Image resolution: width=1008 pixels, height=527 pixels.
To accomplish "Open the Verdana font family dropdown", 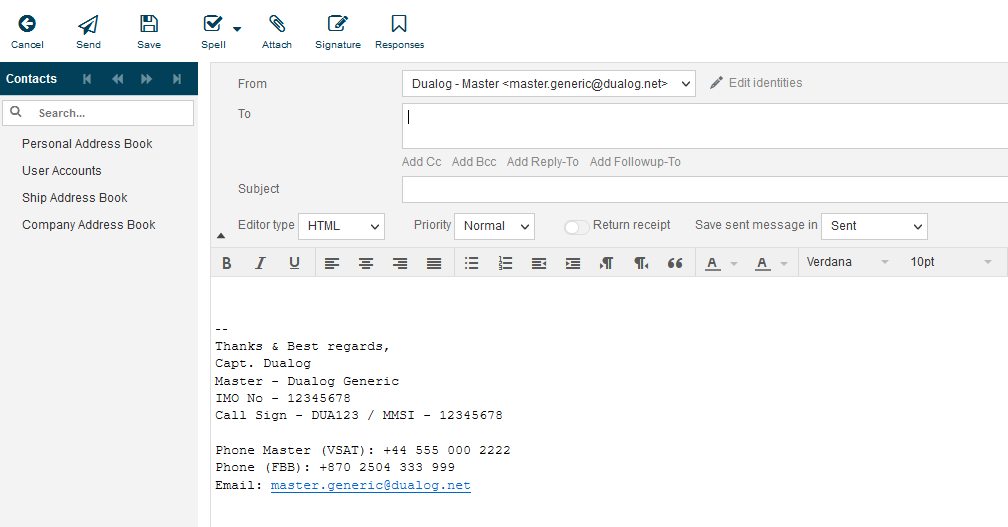I will click(847, 262).
